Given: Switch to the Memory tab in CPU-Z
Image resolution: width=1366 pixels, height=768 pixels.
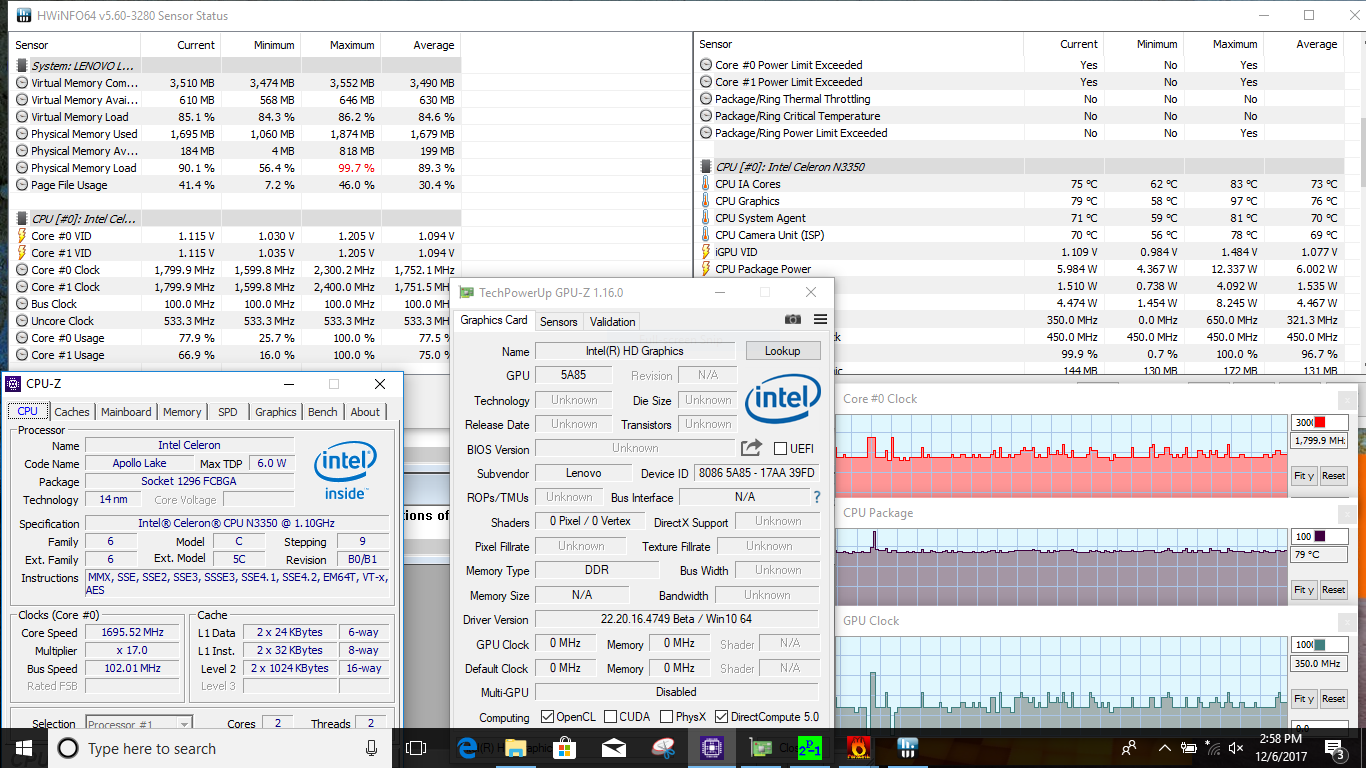Looking at the screenshot, I should click(182, 411).
